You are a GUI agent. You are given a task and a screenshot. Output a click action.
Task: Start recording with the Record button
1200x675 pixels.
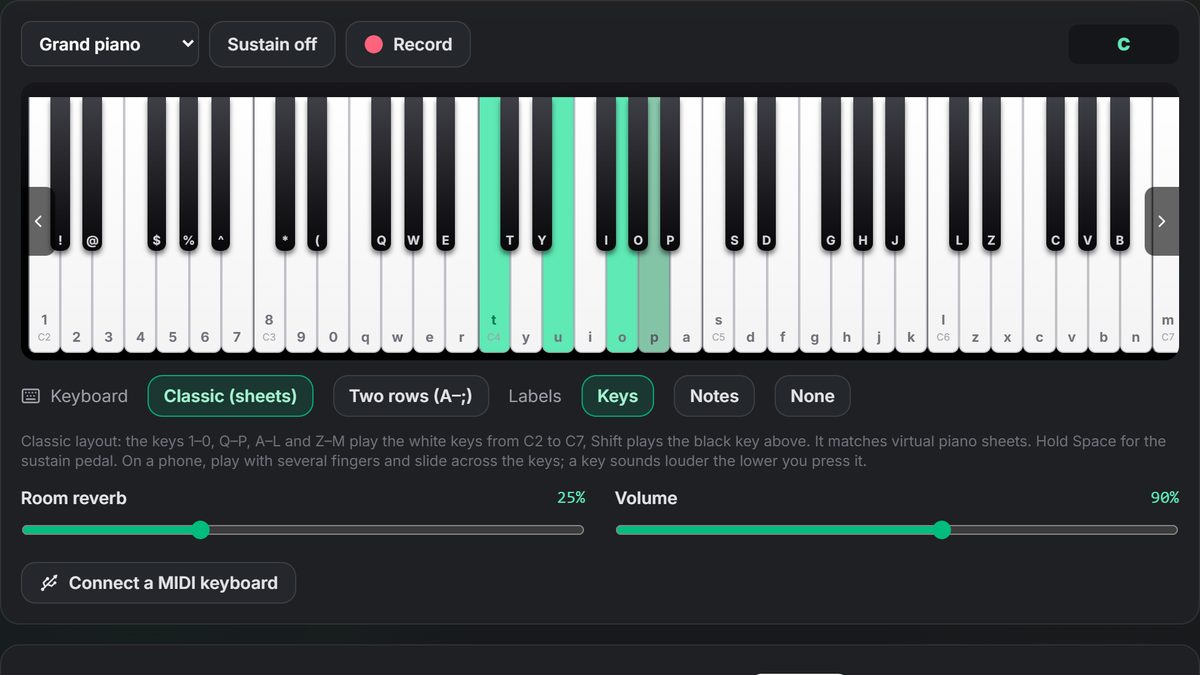pos(408,44)
